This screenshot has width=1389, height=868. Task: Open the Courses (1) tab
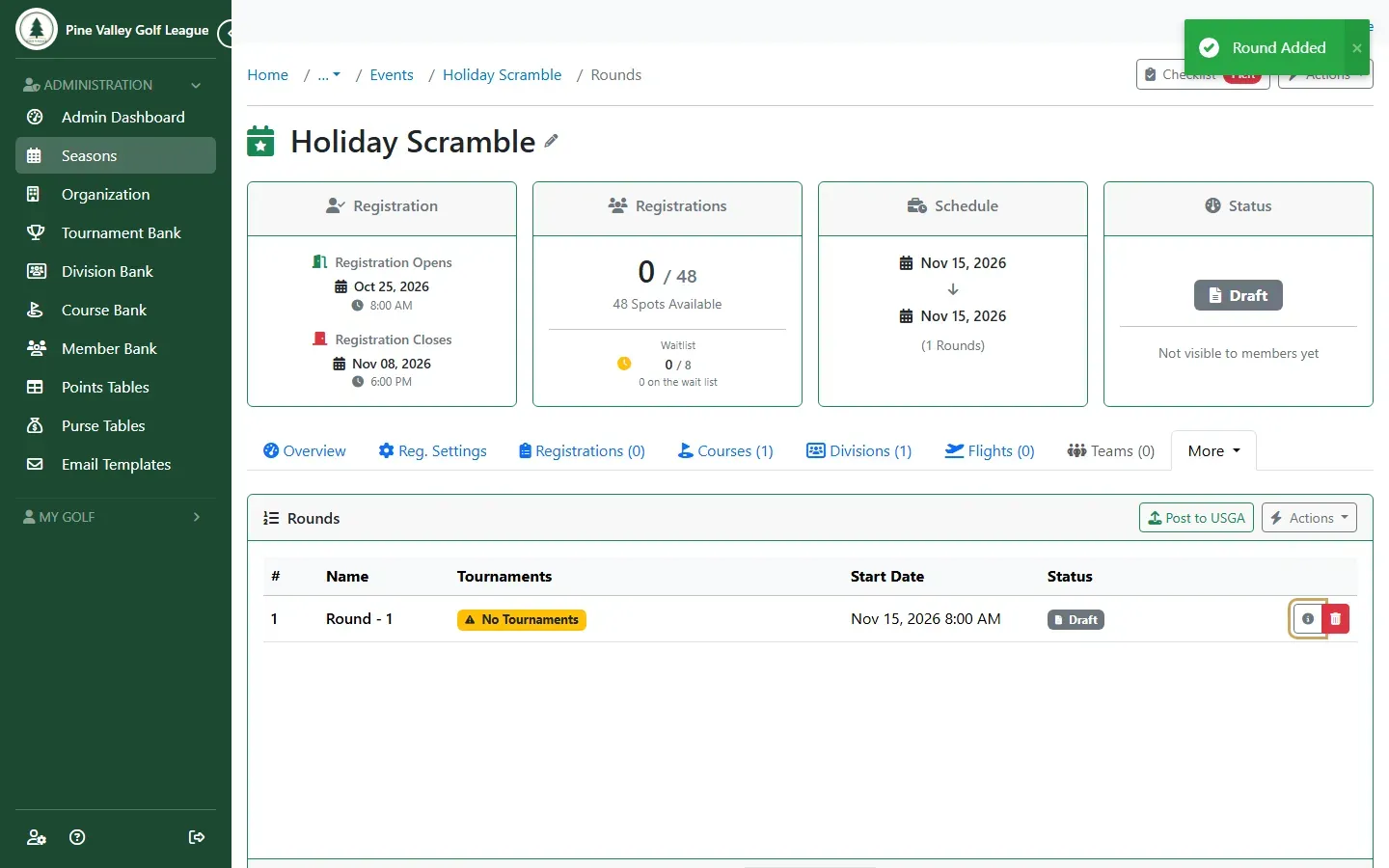tap(725, 450)
